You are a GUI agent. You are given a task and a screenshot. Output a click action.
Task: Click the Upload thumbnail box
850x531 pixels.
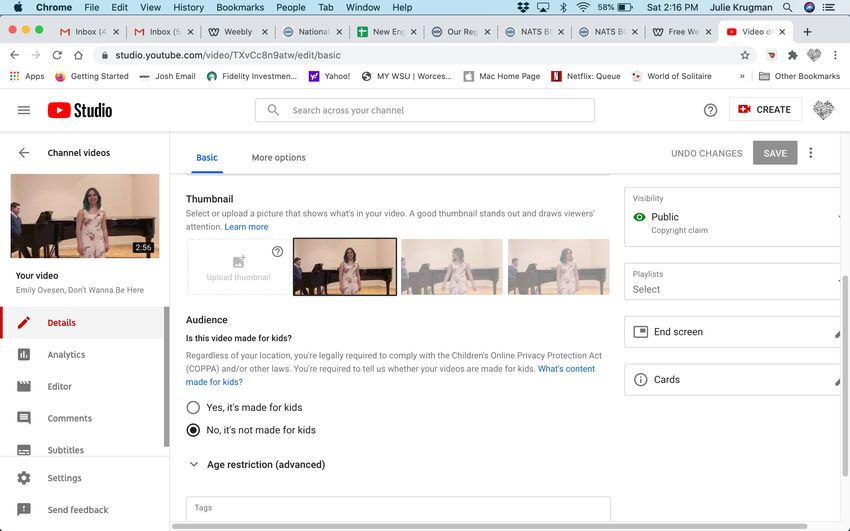click(239, 267)
